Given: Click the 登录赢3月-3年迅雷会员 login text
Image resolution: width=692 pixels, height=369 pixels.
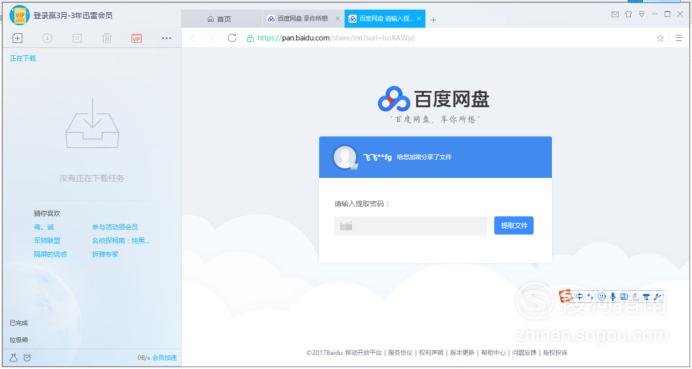Looking at the screenshot, I should 73,15.
